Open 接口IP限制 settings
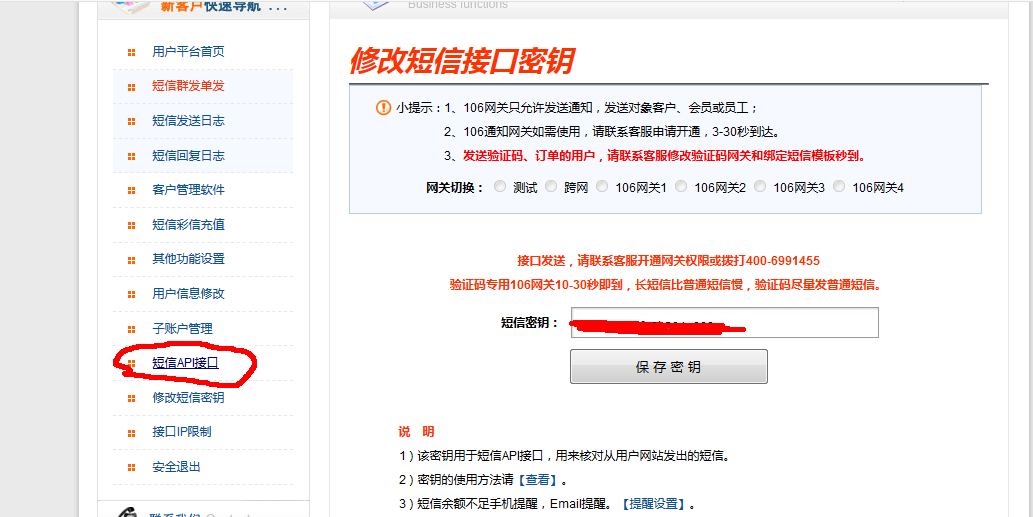The height and width of the screenshot is (517, 1033). coord(181,432)
